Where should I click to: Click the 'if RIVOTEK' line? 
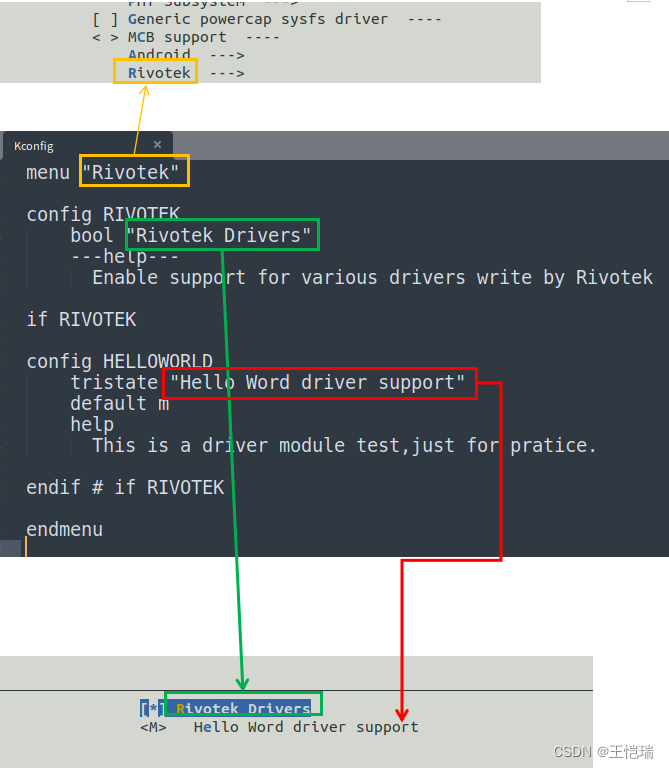click(x=81, y=319)
